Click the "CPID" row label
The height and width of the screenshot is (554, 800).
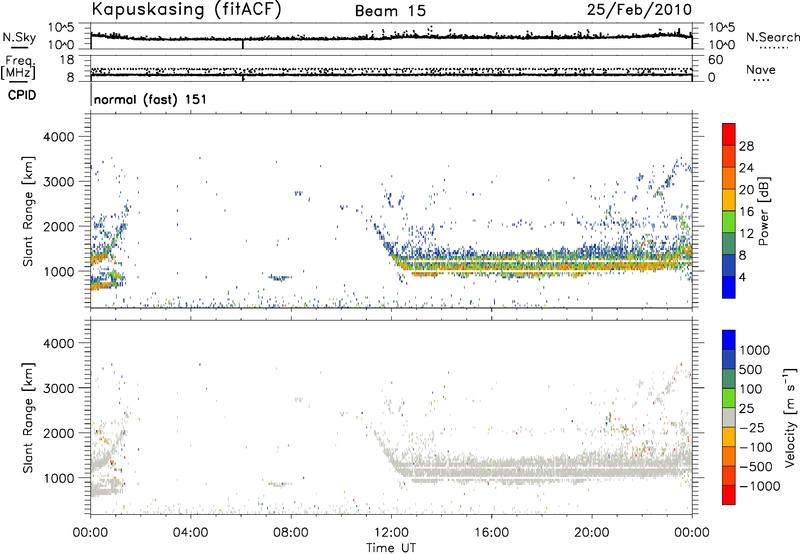[x=22, y=95]
